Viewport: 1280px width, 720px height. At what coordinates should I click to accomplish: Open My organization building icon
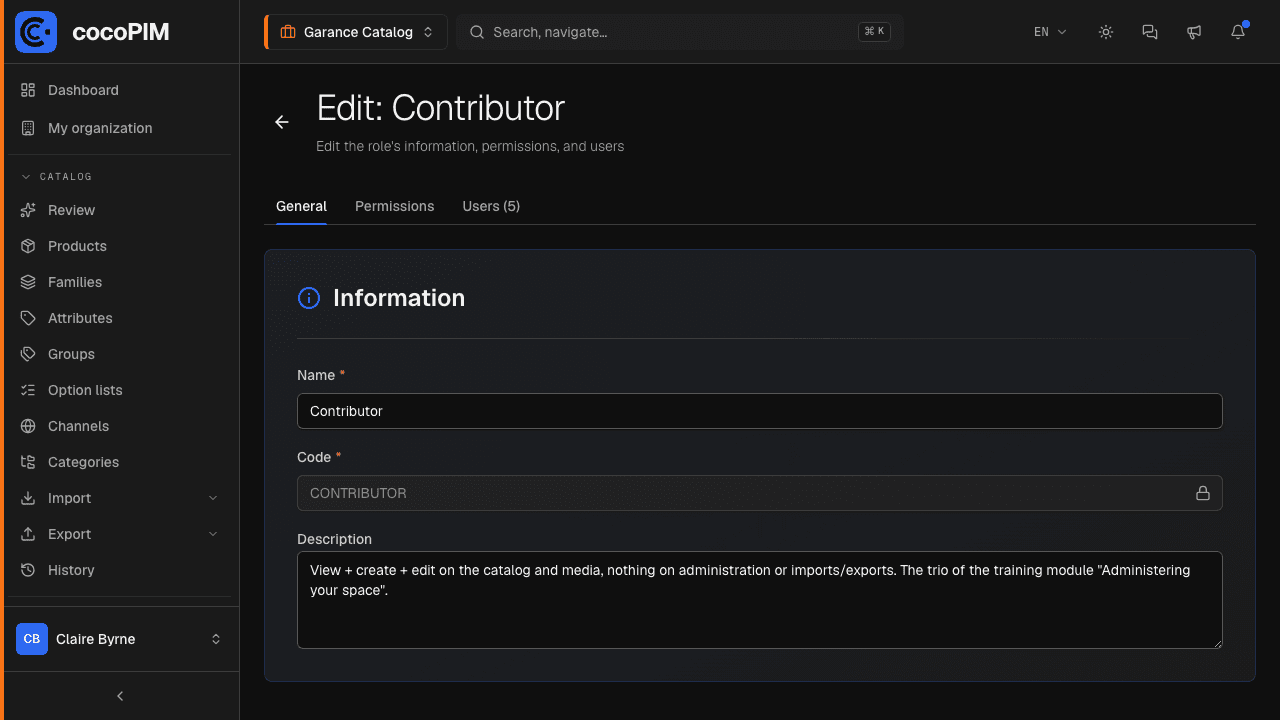tap(28, 128)
